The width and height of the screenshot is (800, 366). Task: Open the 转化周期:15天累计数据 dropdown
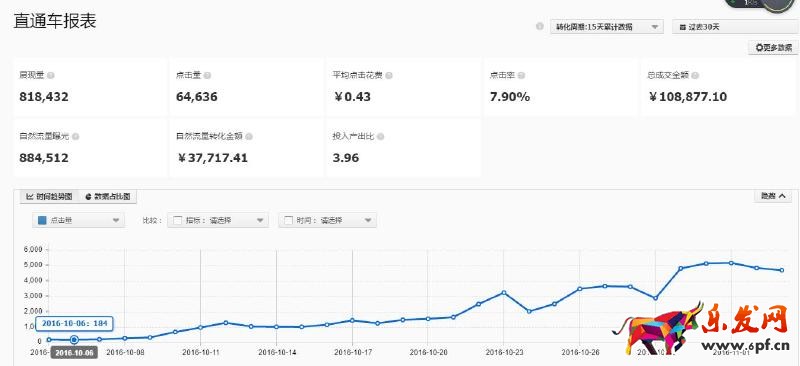[x=607, y=27]
